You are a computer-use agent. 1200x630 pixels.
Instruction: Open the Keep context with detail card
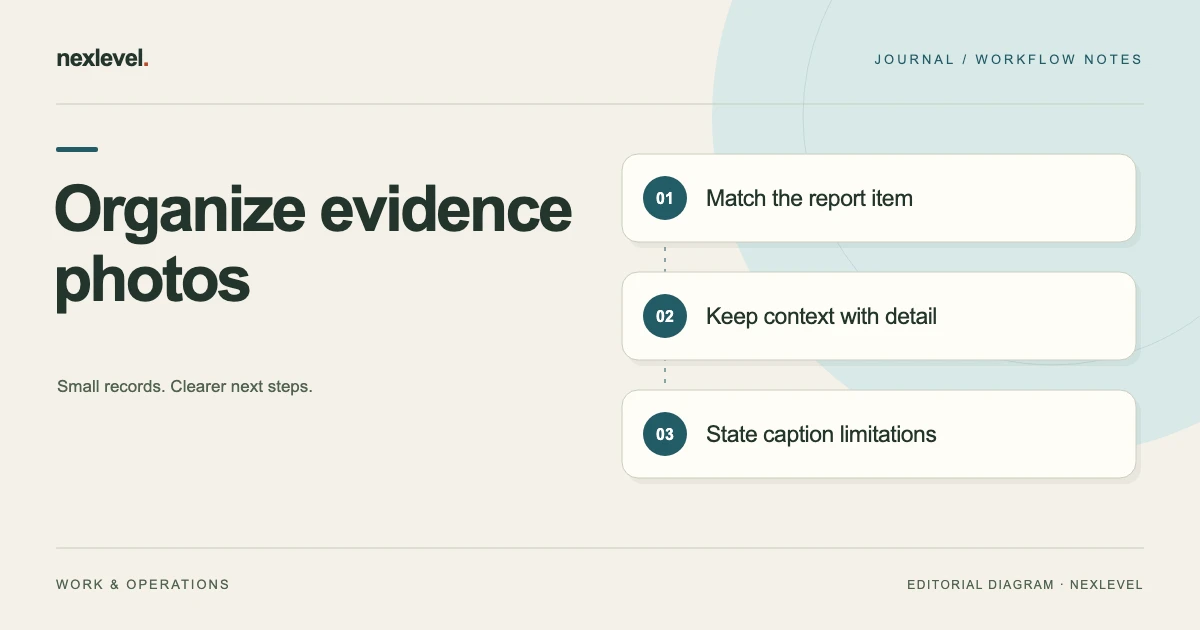(879, 316)
